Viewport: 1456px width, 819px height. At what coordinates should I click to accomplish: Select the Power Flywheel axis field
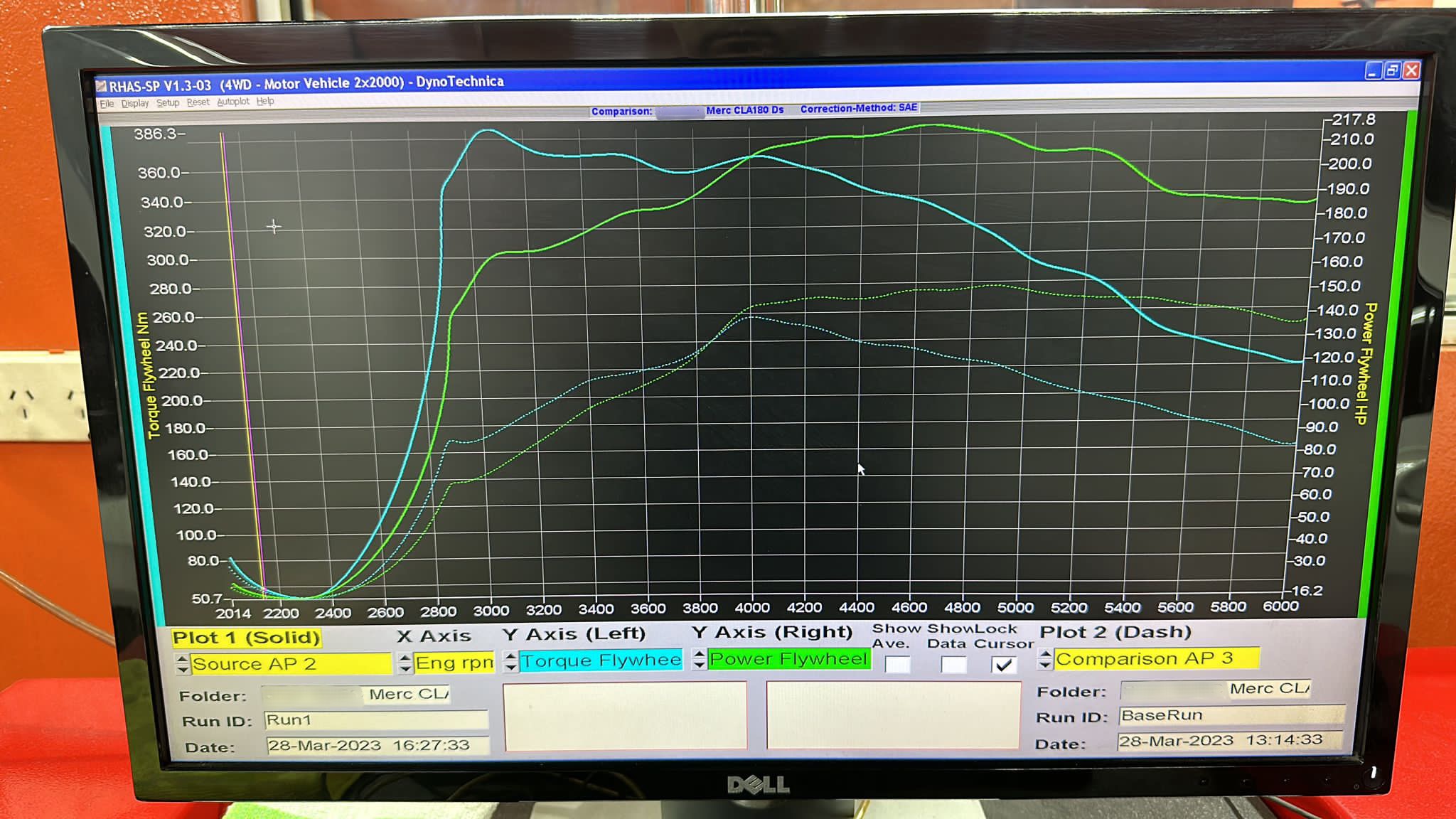(x=788, y=659)
